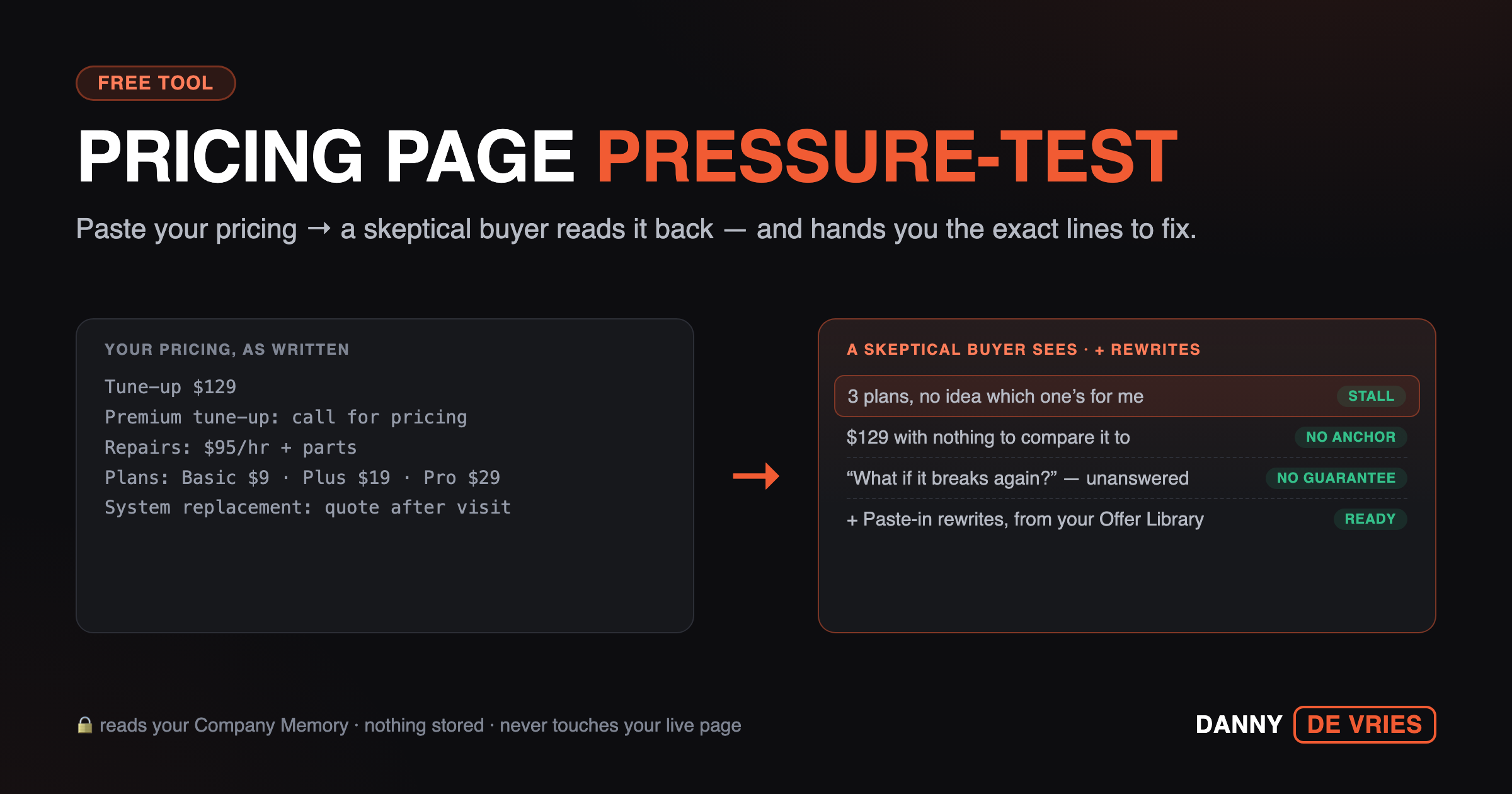Screen dimensions: 1512x794
Task: Click the orange arrow between the panels
Action: pos(756,476)
